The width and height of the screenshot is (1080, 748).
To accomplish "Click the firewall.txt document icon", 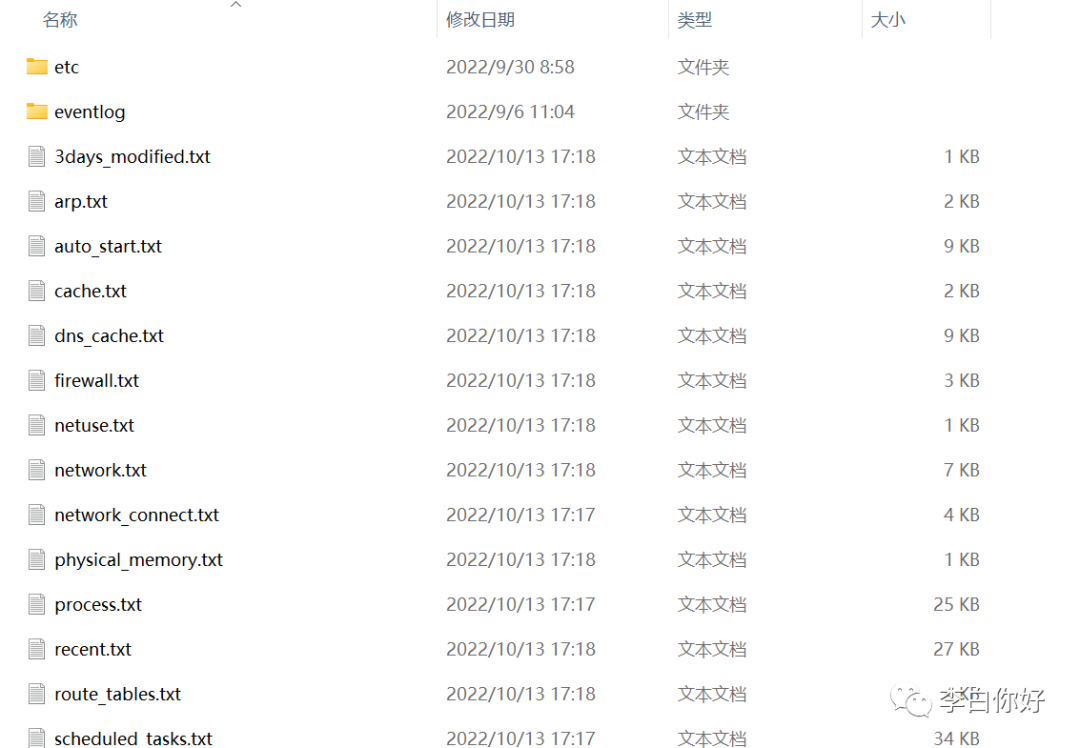I will [37, 380].
